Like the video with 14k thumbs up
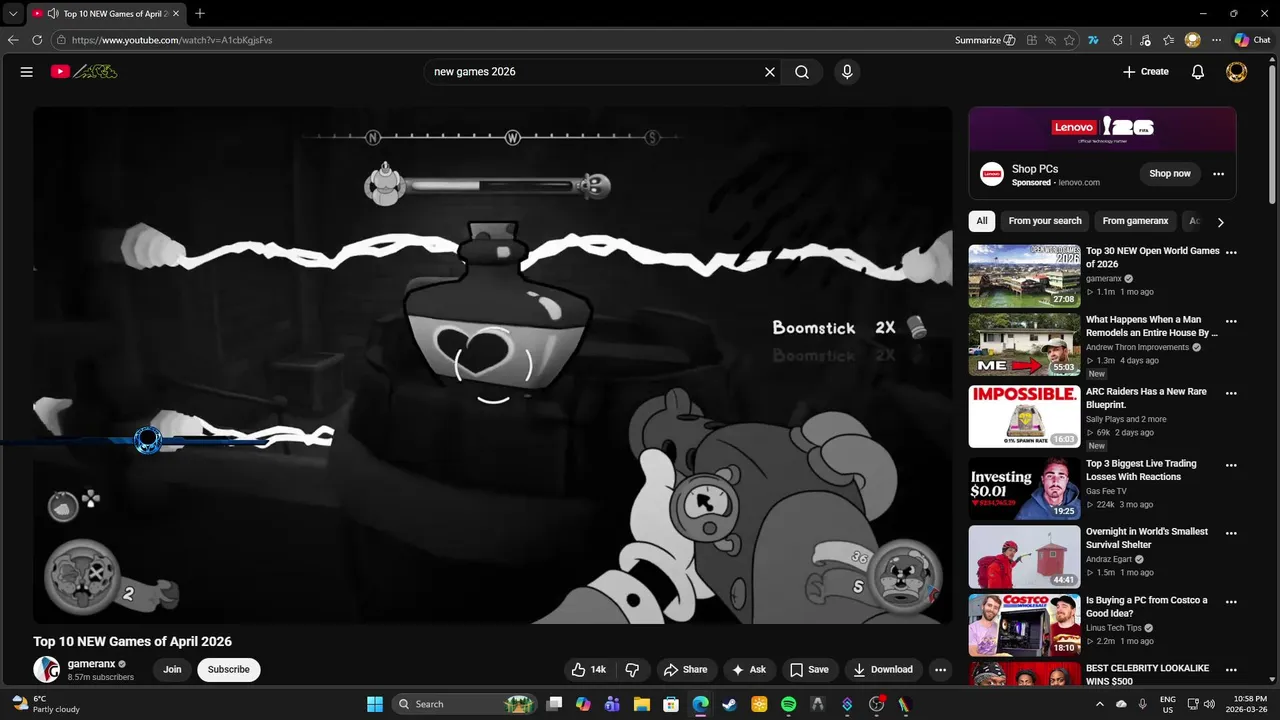 coord(589,670)
